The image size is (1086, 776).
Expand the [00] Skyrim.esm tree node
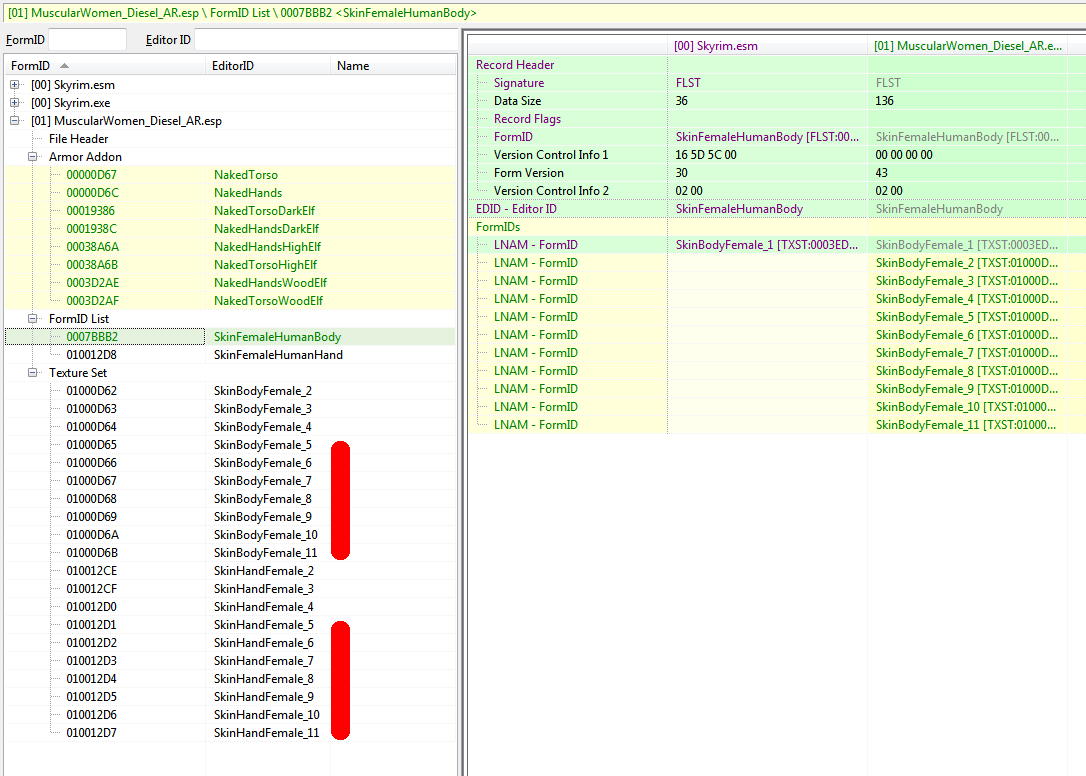coord(15,85)
